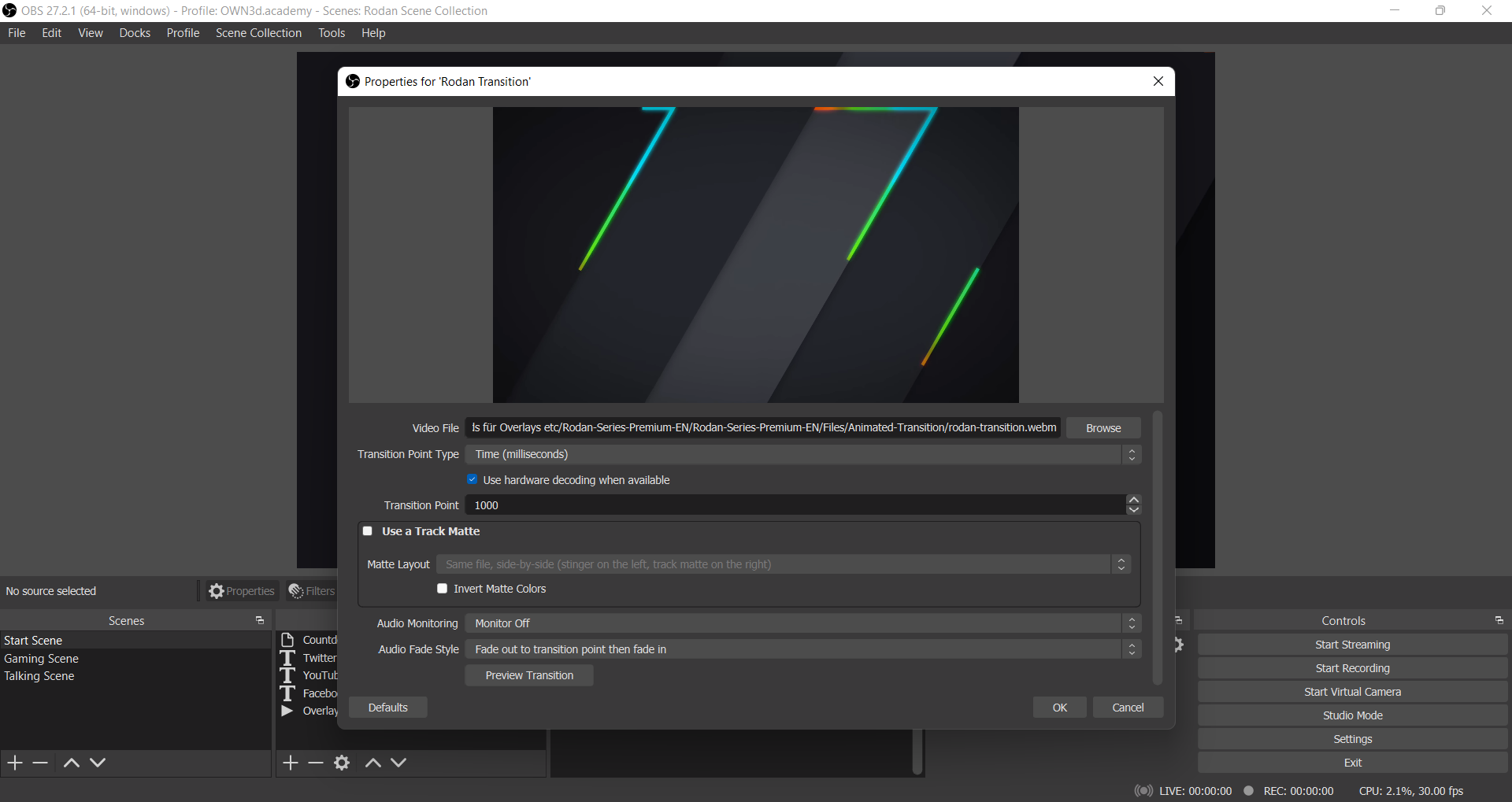Screen dimensions: 1512x802
Task: Open Transition Point Type dropdown
Action: pyautogui.click(x=802, y=455)
